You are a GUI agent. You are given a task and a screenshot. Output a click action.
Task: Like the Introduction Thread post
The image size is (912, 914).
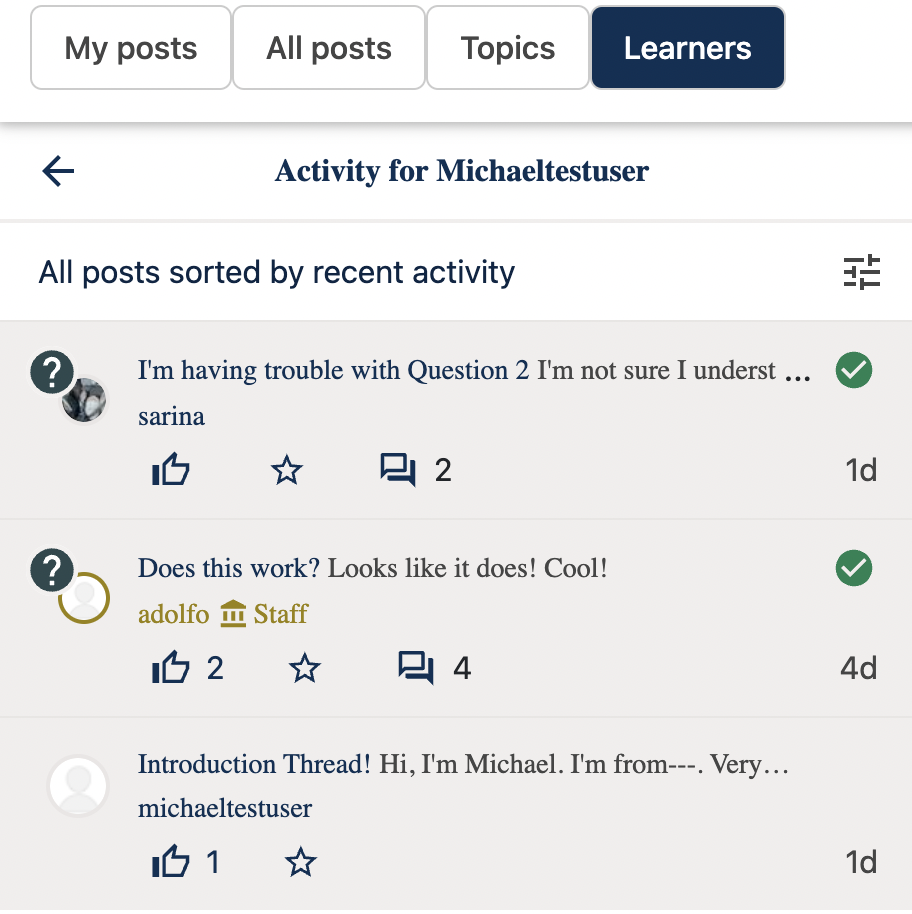coord(171,862)
